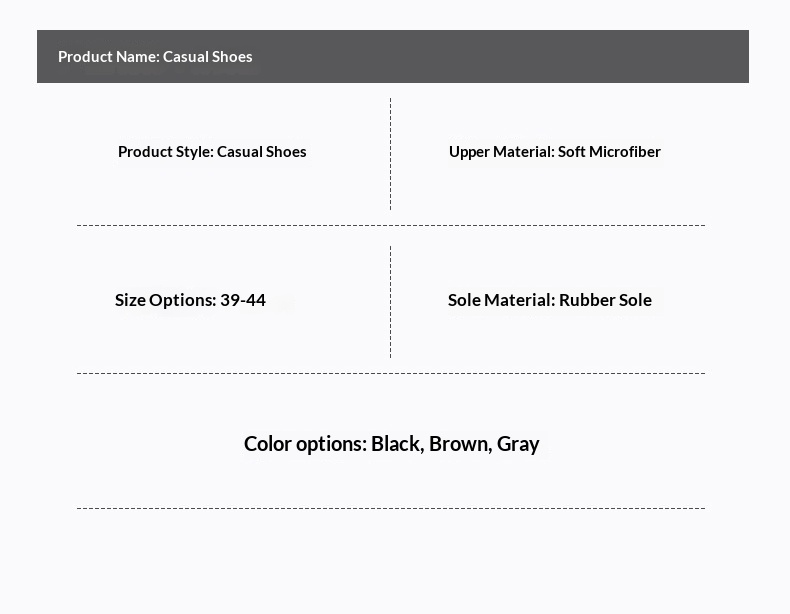Click the 'Soft Microfiber' value
The image size is (790, 614).
click(x=609, y=152)
